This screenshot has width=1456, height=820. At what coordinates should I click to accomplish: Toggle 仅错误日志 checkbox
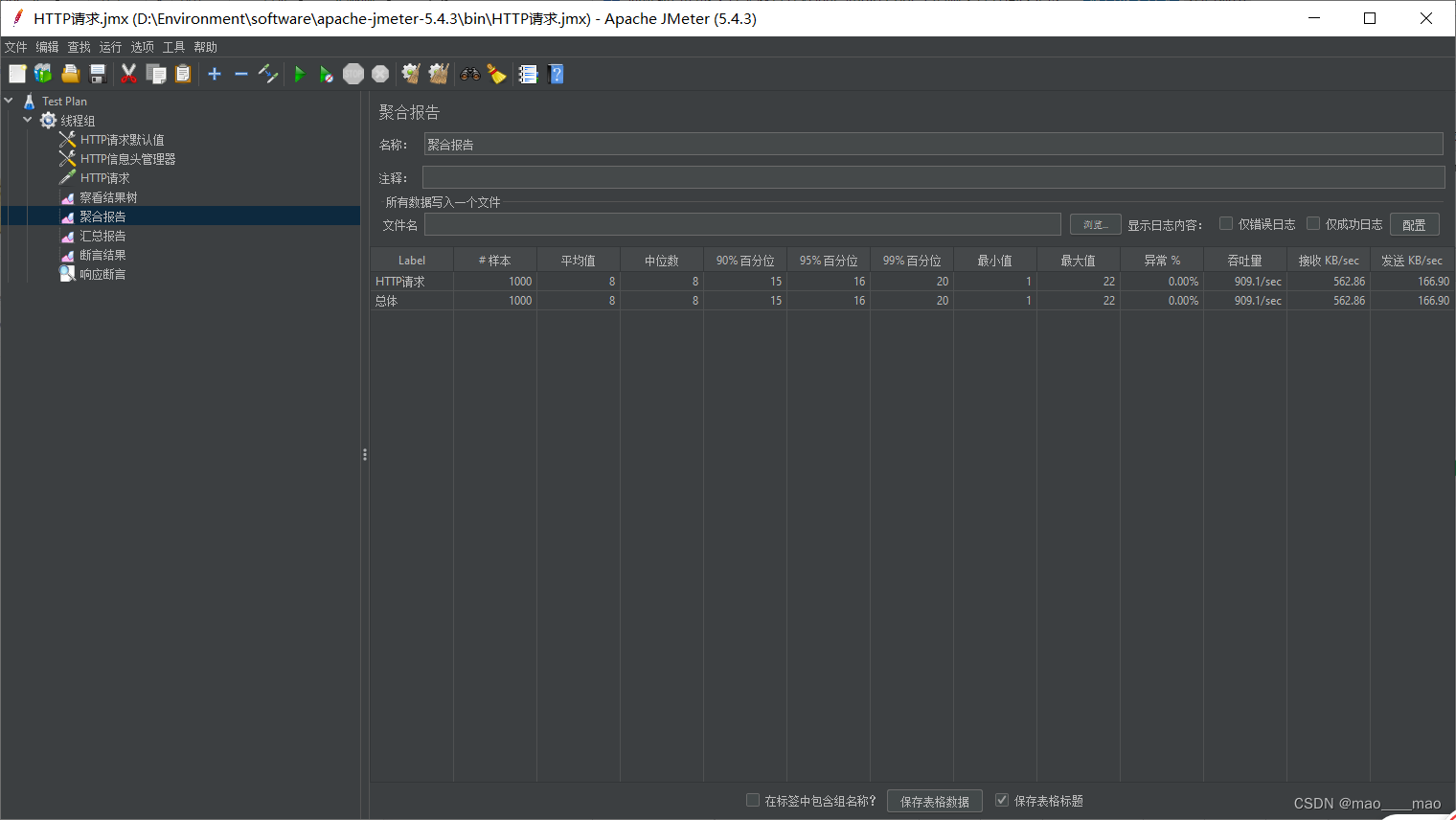coord(1225,223)
